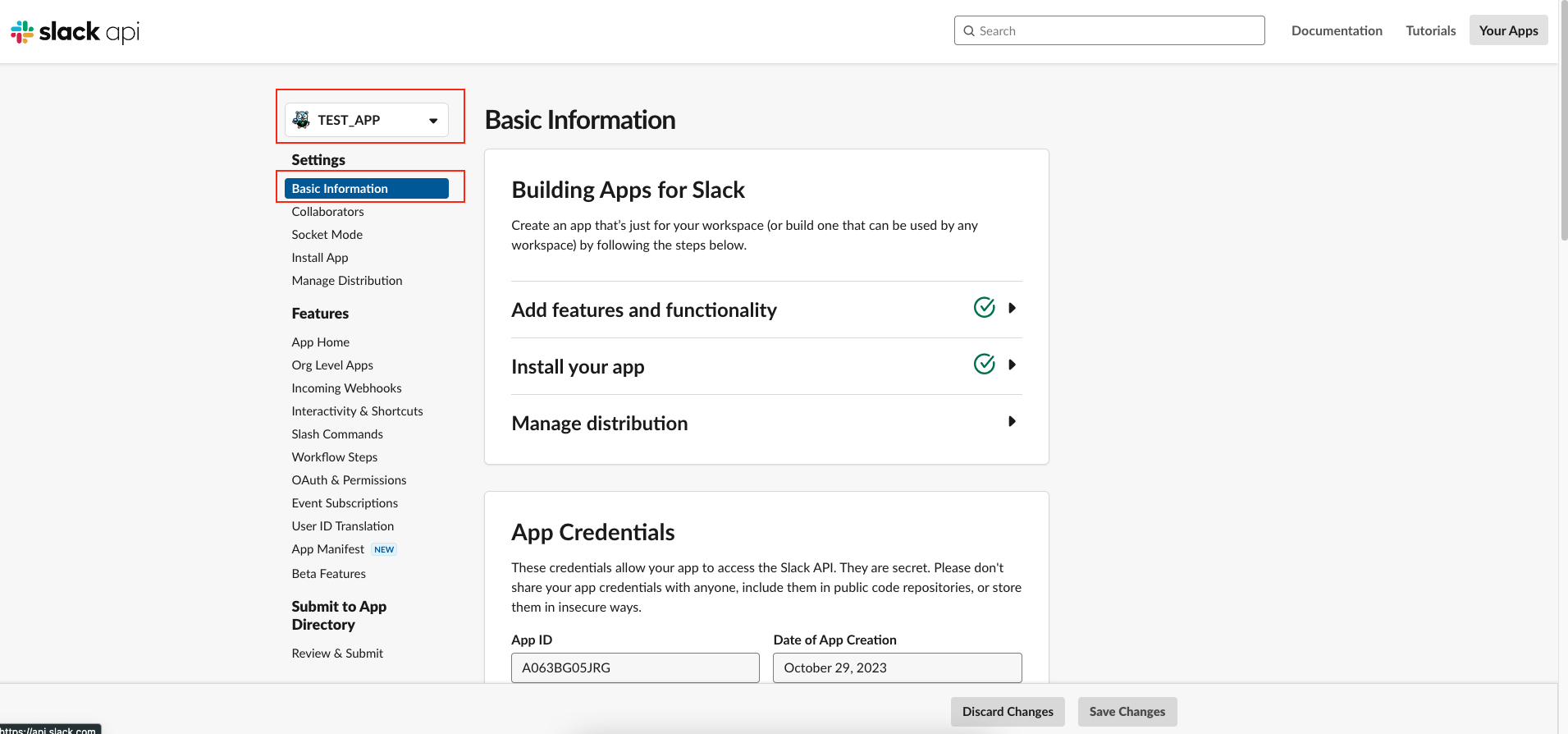
Task: Go to Review & Submit
Action: pos(337,653)
